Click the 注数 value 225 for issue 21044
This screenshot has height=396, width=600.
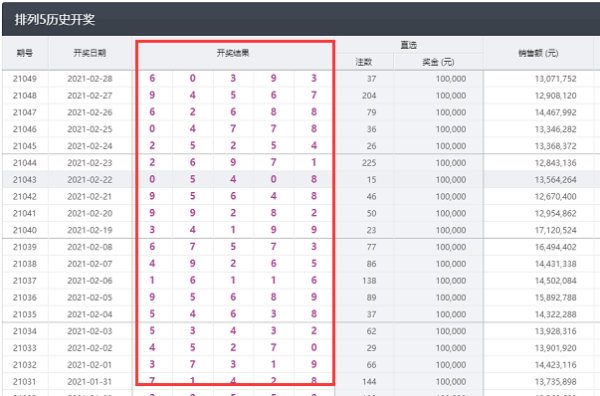pyautogui.click(x=369, y=163)
